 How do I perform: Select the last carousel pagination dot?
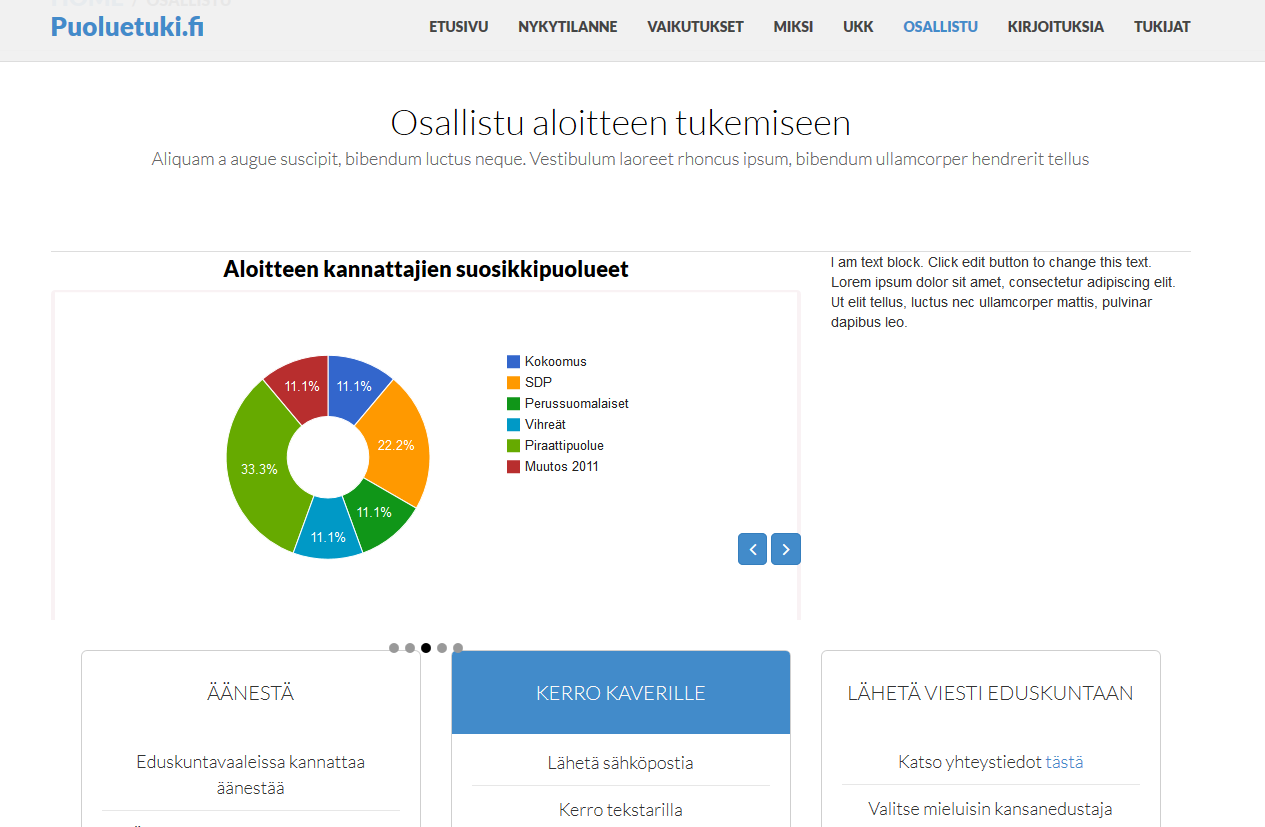[x=458, y=648]
